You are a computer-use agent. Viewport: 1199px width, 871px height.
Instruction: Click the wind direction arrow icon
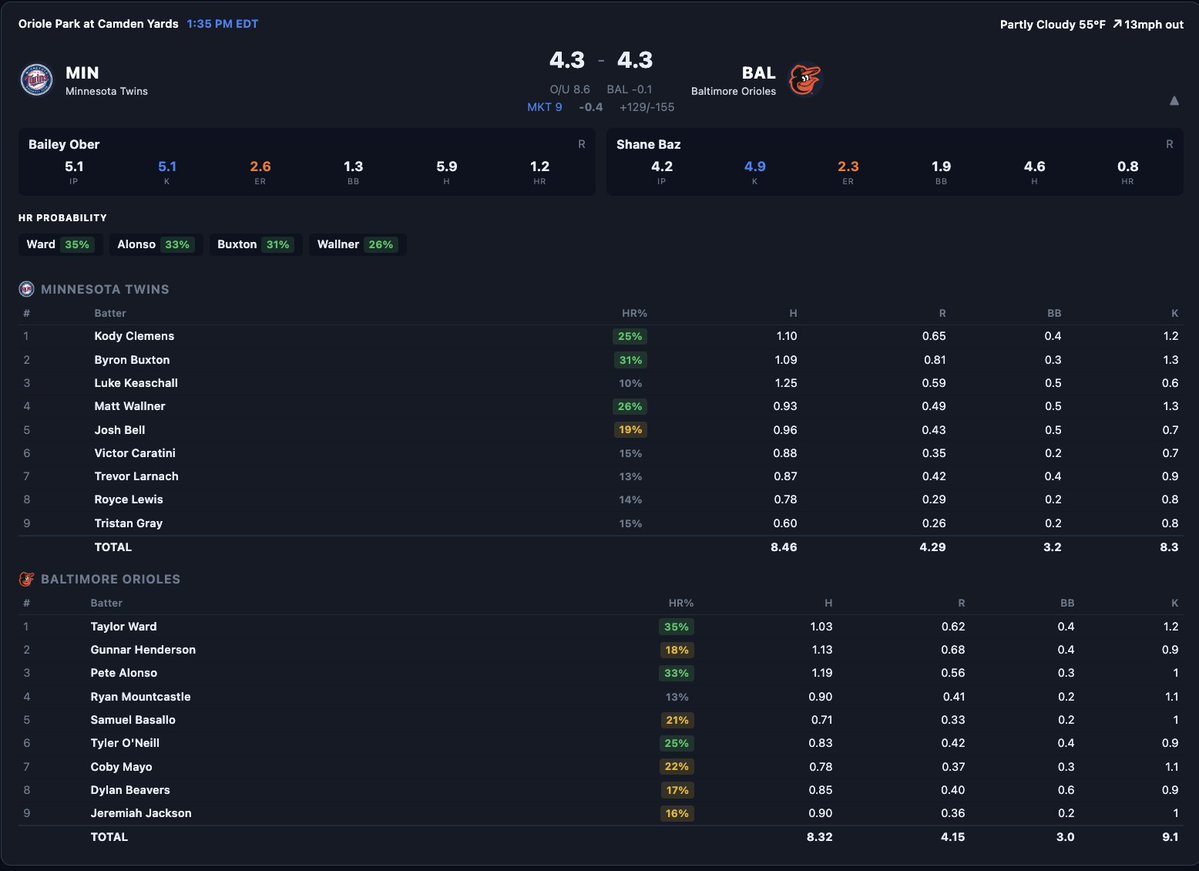point(1116,24)
